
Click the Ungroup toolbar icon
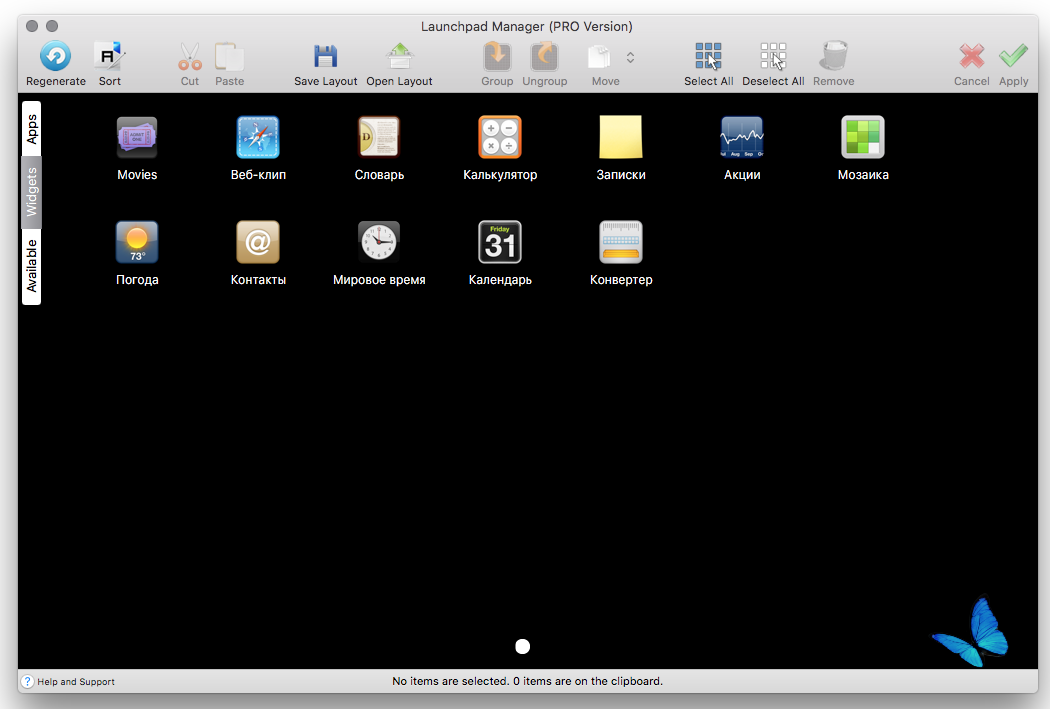point(544,56)
